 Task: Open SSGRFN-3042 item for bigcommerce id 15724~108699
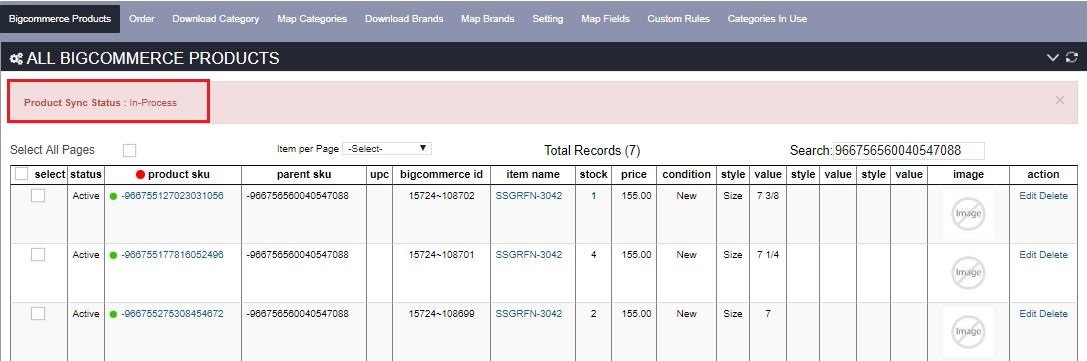point(529,314)
